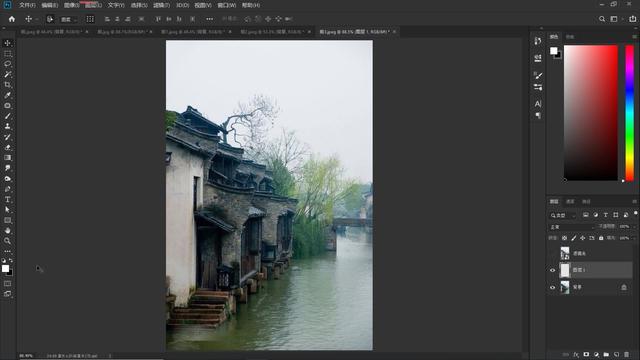640x360 pixels.
Task: Open the 文件(F) menu
Action: [x=27, y=5]
